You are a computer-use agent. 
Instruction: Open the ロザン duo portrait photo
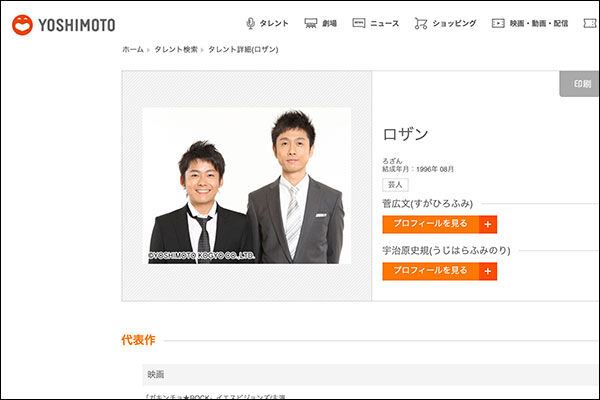246,186
